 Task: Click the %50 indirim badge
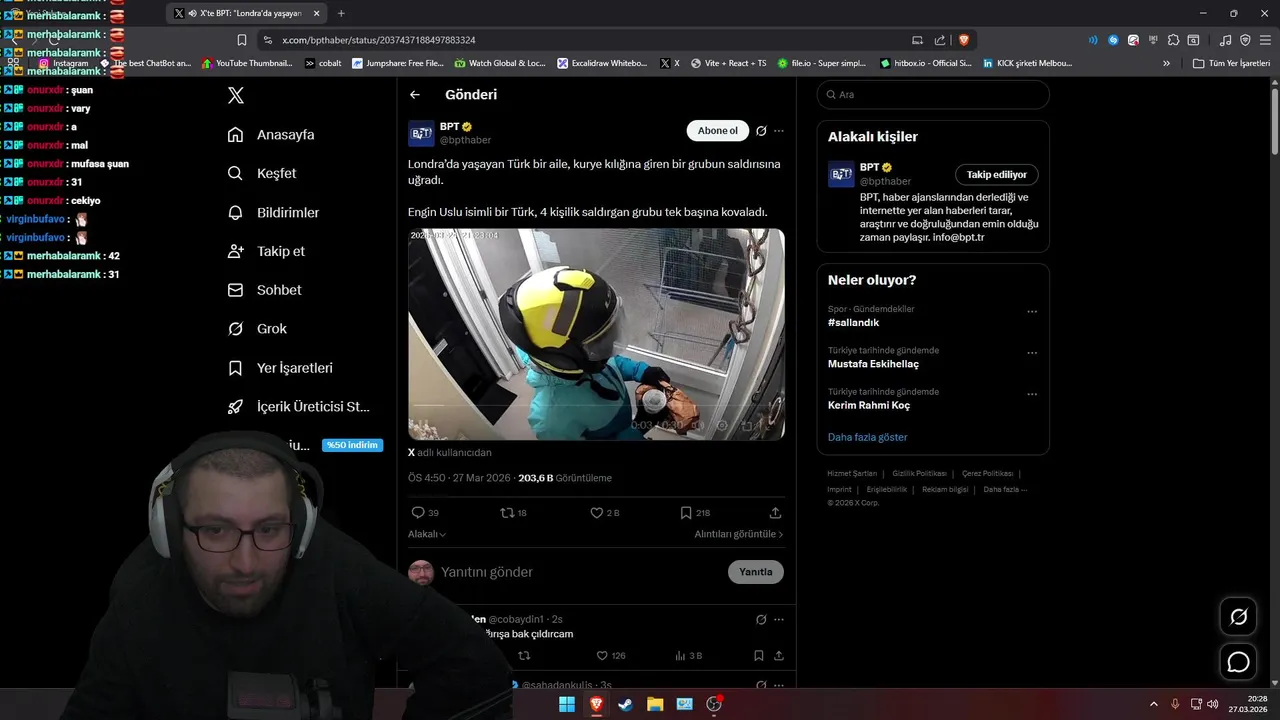click(x=353, y=445)
